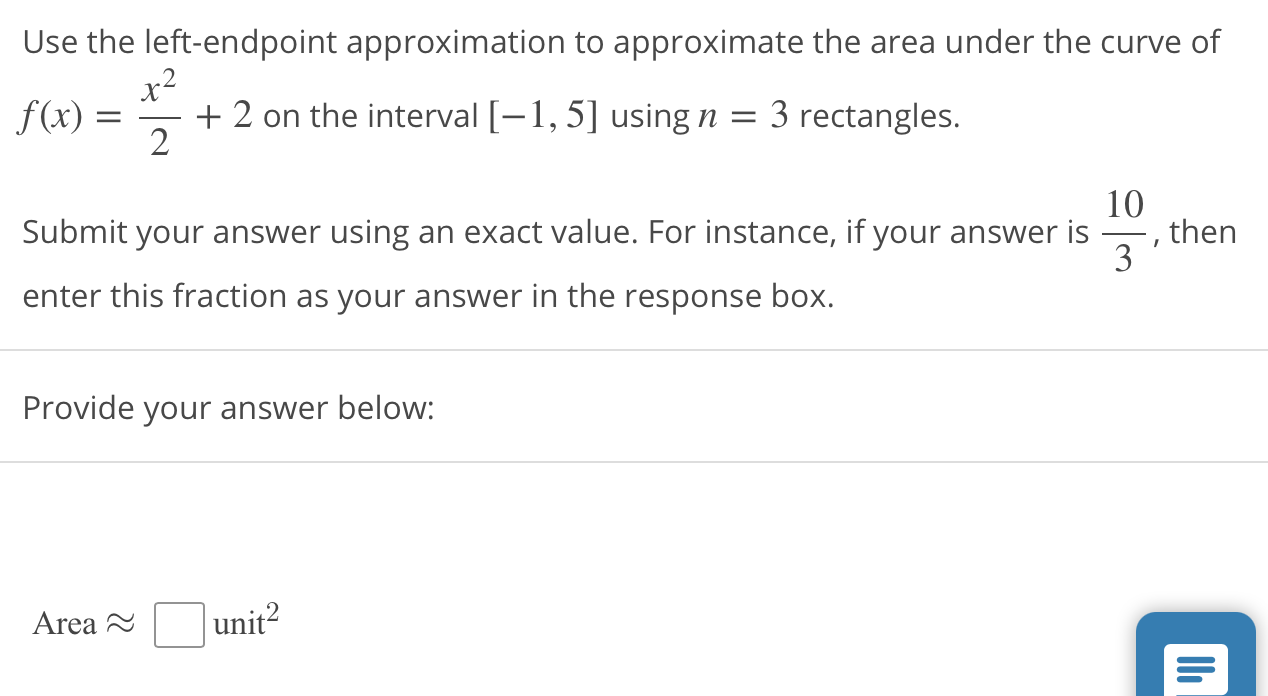
Task: Click the Area ≈ label
Action: pyautogui.click(x=80, y=623)
